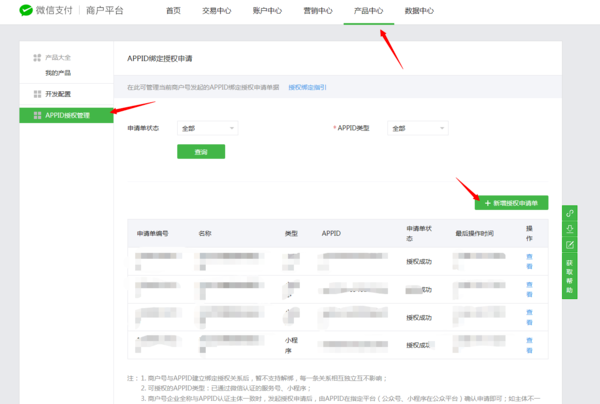This screenshot has height=404, width=600.
Task: Expand the APPID类型 dropdown
Action: pyautogui.click(x=418, y=128)
